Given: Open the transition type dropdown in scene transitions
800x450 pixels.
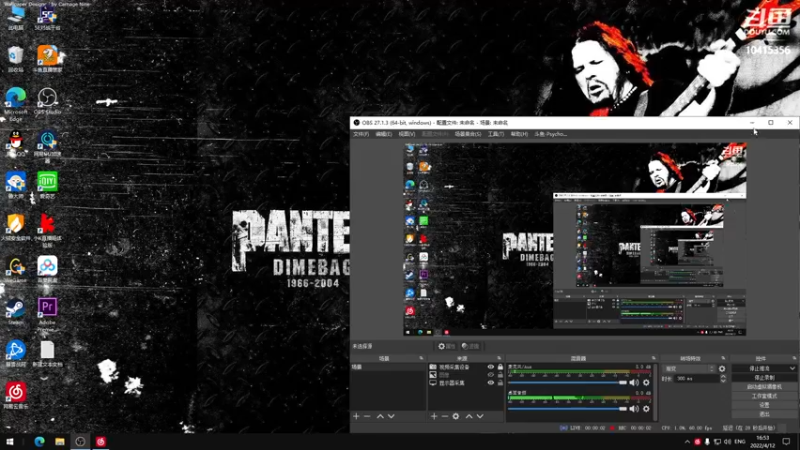Looking at the screenshot, I should click(689, 368).
